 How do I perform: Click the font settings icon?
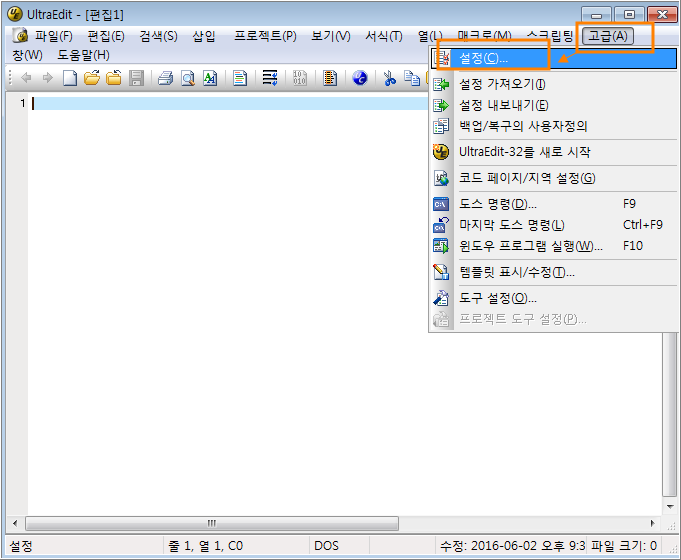210,78
